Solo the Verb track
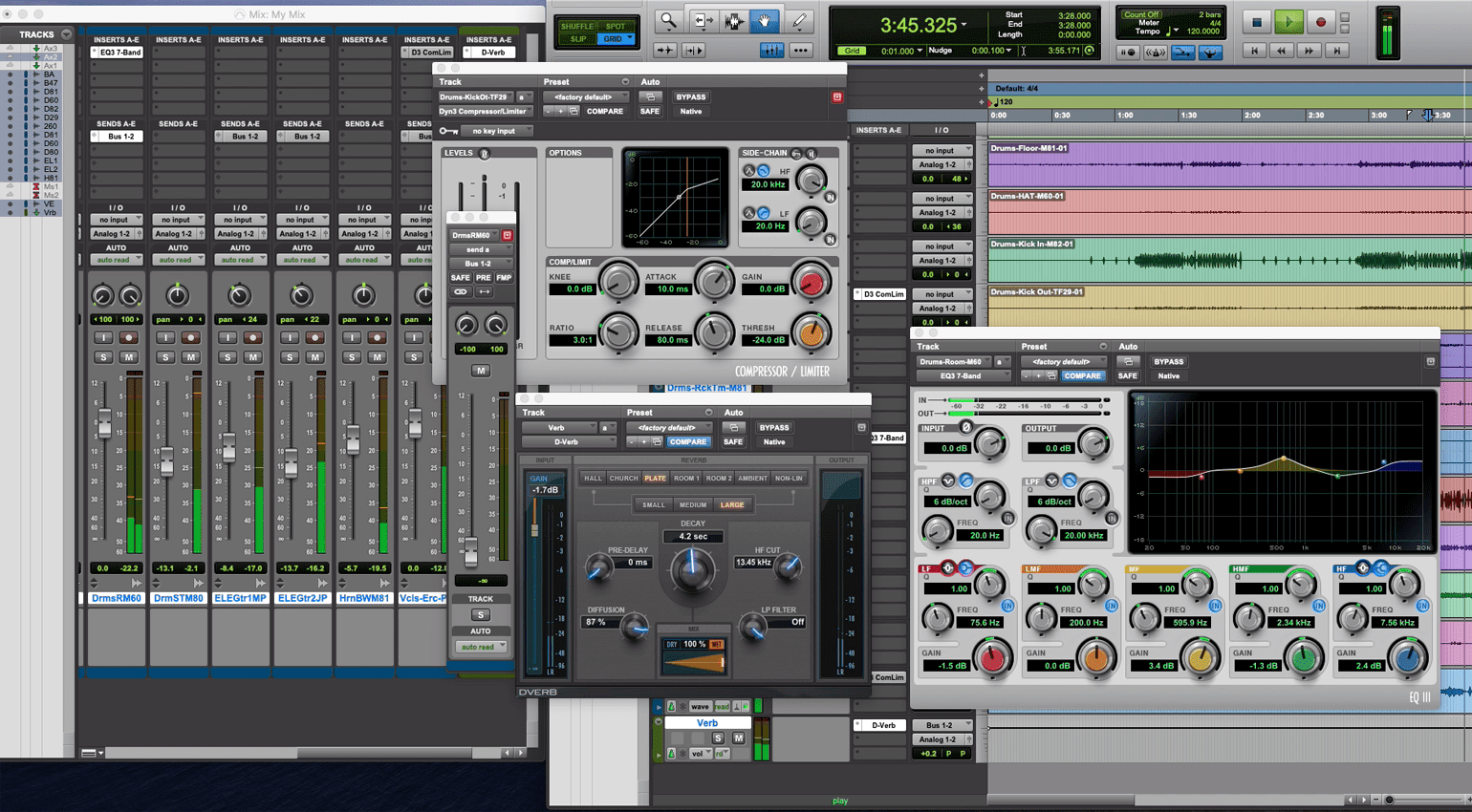 [718, 737]
